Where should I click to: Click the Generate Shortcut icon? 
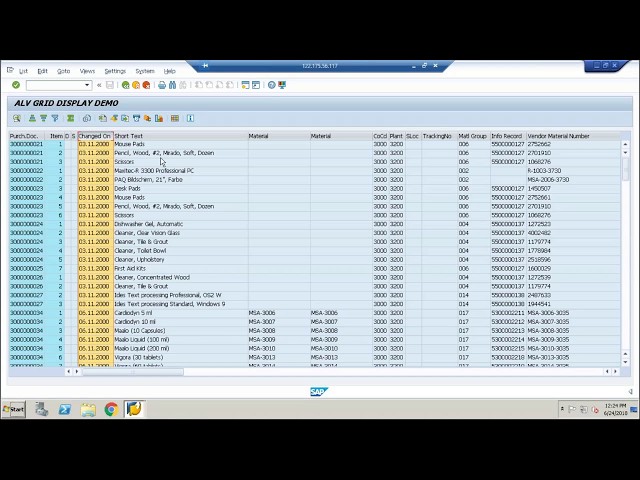pos(256,85)
